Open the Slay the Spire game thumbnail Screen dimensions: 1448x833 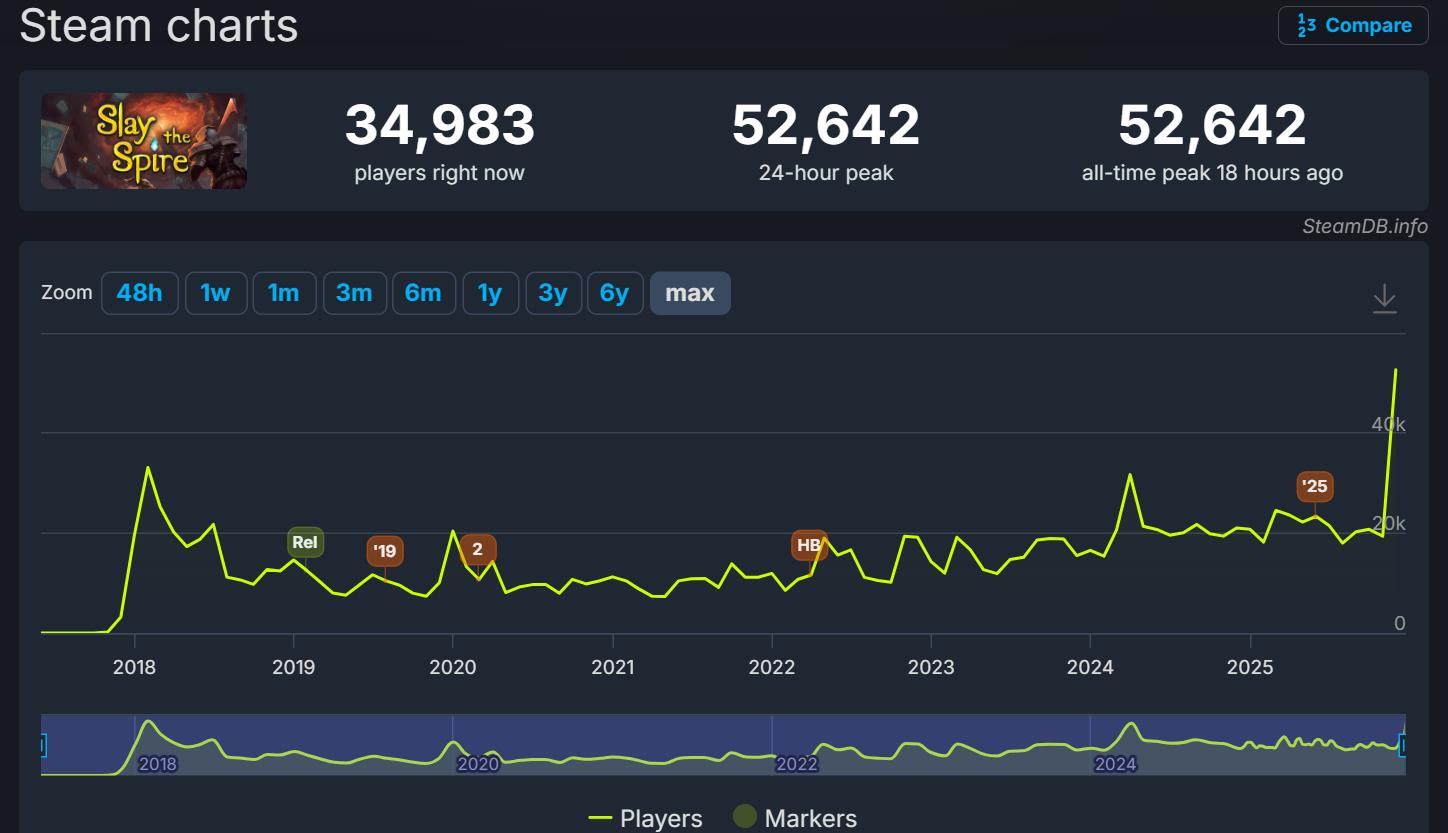(143, 141)
